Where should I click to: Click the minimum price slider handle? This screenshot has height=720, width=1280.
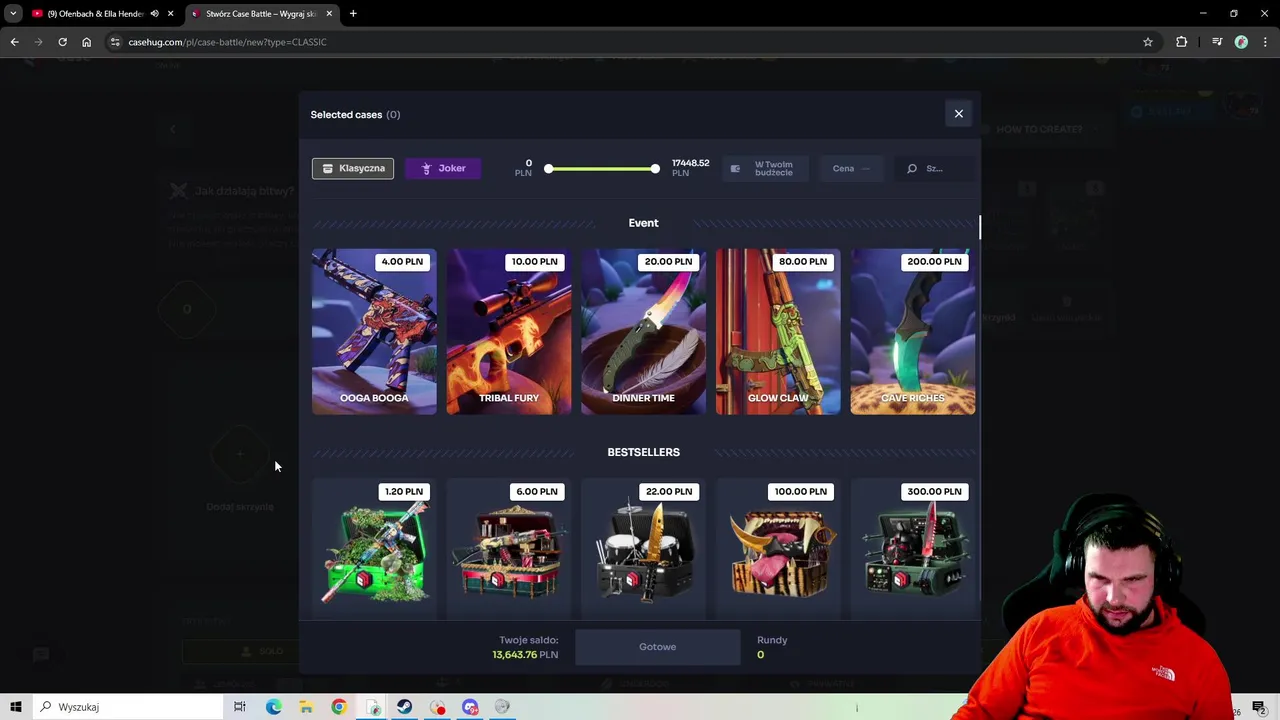549,169
